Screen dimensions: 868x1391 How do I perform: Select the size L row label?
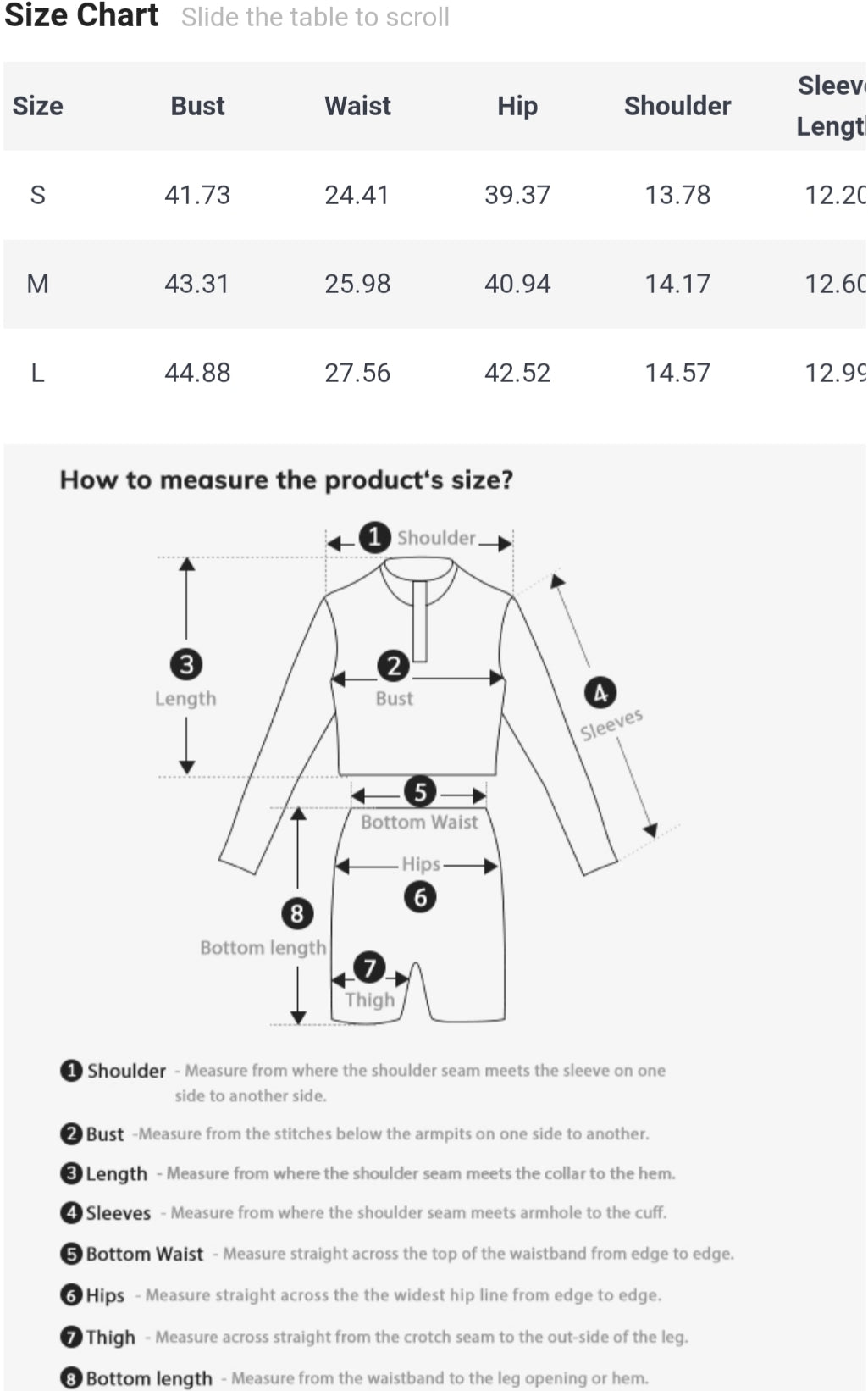click(37, 373)
